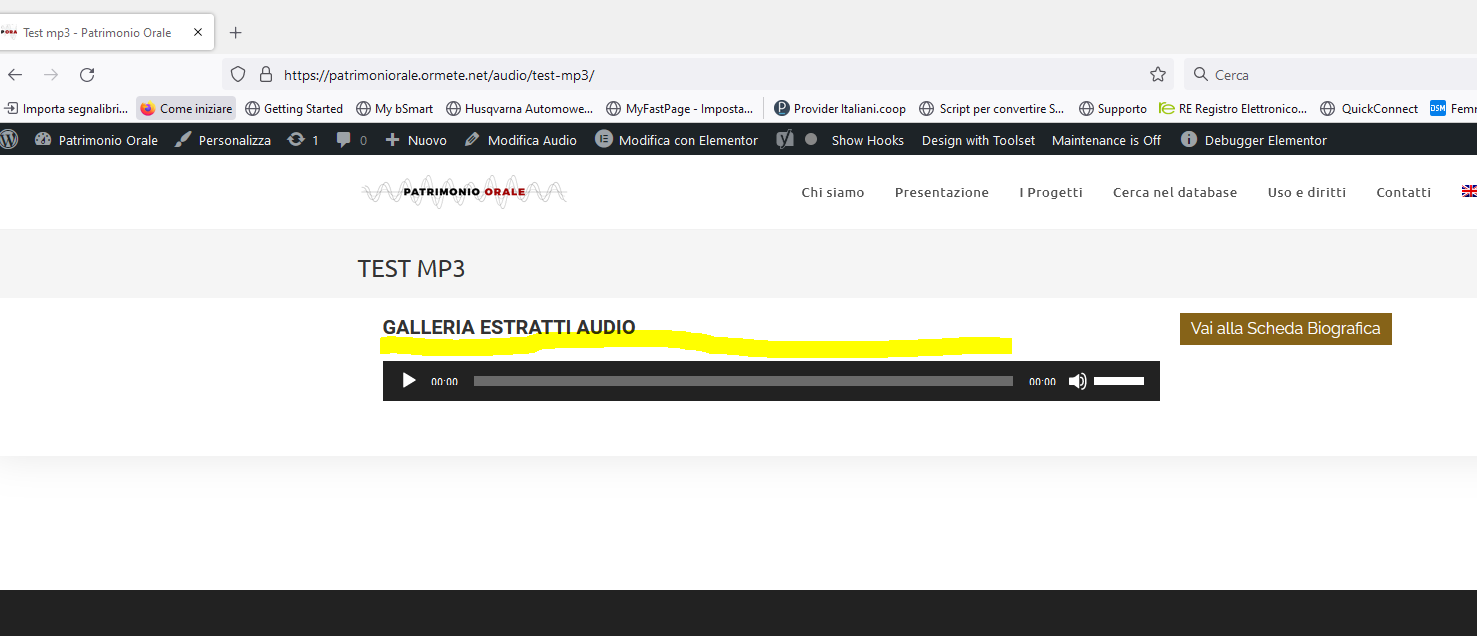Open Modifica con Elementor
This screenshot has width=1477, height=636.
tap(676, 140)
